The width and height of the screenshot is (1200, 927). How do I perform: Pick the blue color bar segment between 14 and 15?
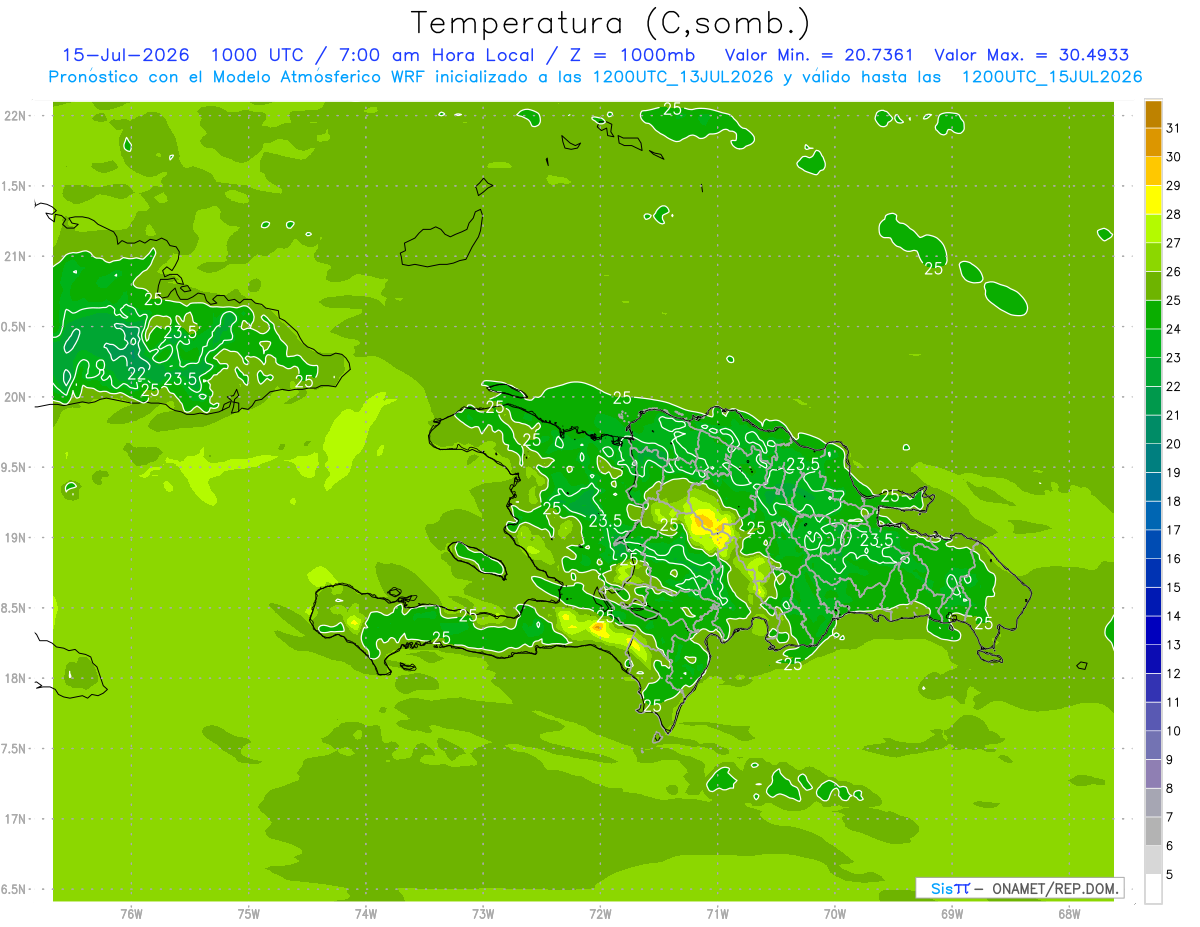pyautogui.click(x=1153, y=602)
